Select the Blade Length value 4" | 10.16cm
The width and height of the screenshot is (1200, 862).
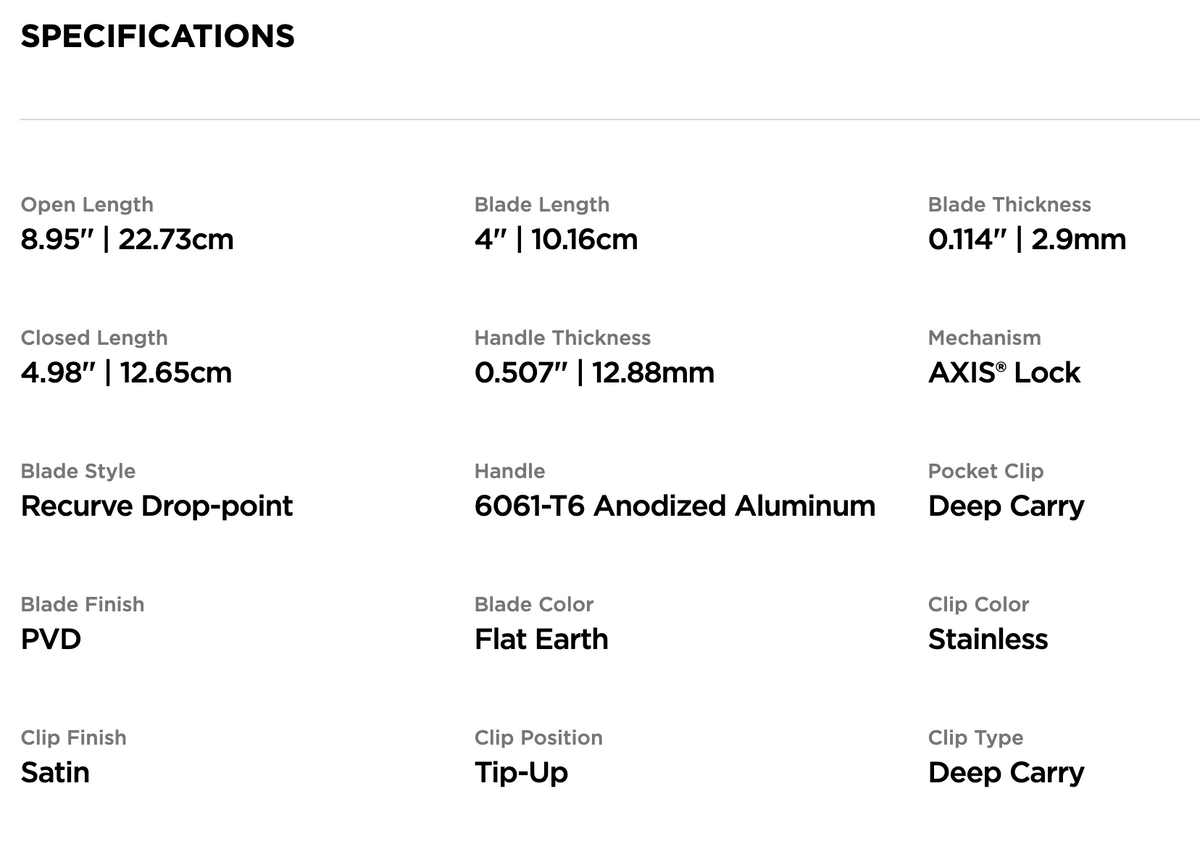point(556,240)
